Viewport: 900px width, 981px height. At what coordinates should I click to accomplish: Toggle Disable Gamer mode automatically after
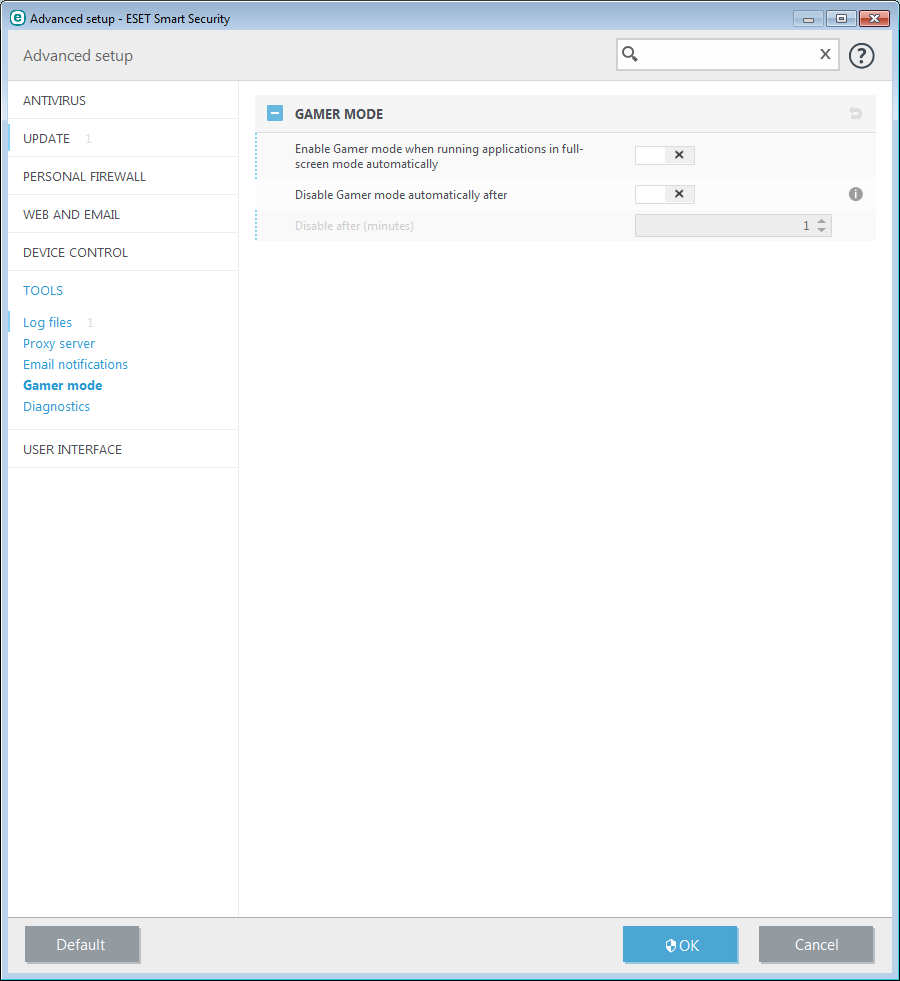(664, 194)
